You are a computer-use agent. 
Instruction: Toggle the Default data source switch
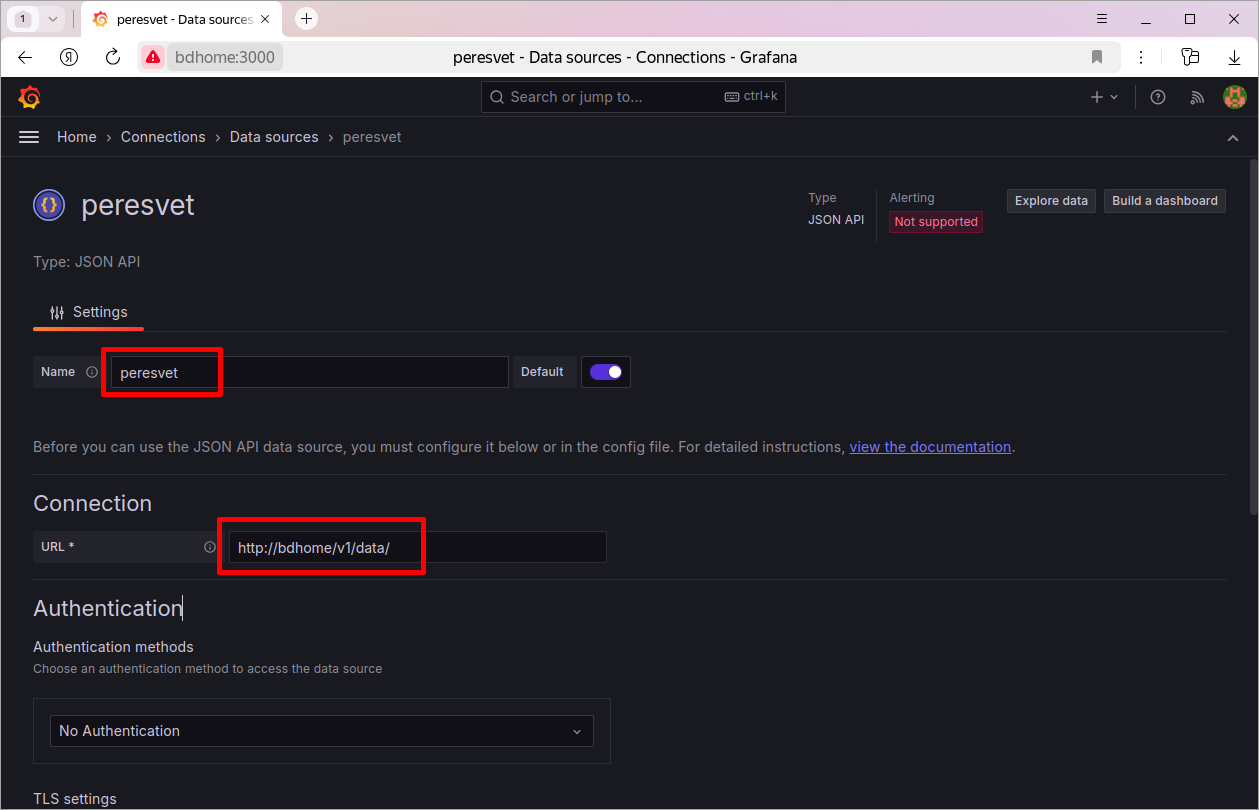pos(606,372)
